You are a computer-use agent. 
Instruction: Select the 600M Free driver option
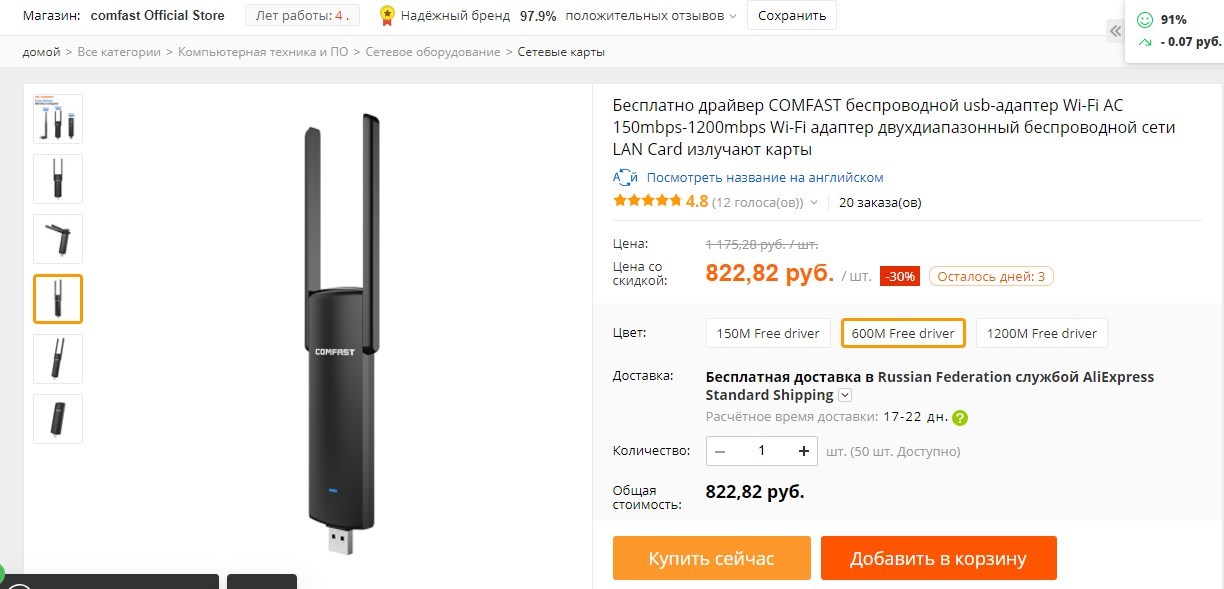coord(903,333)
